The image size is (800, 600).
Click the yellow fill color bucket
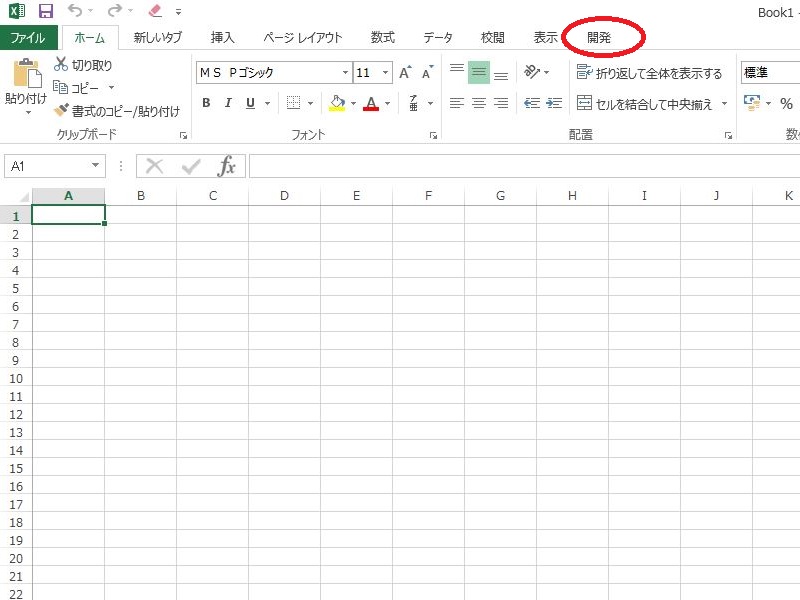point(337,103)
